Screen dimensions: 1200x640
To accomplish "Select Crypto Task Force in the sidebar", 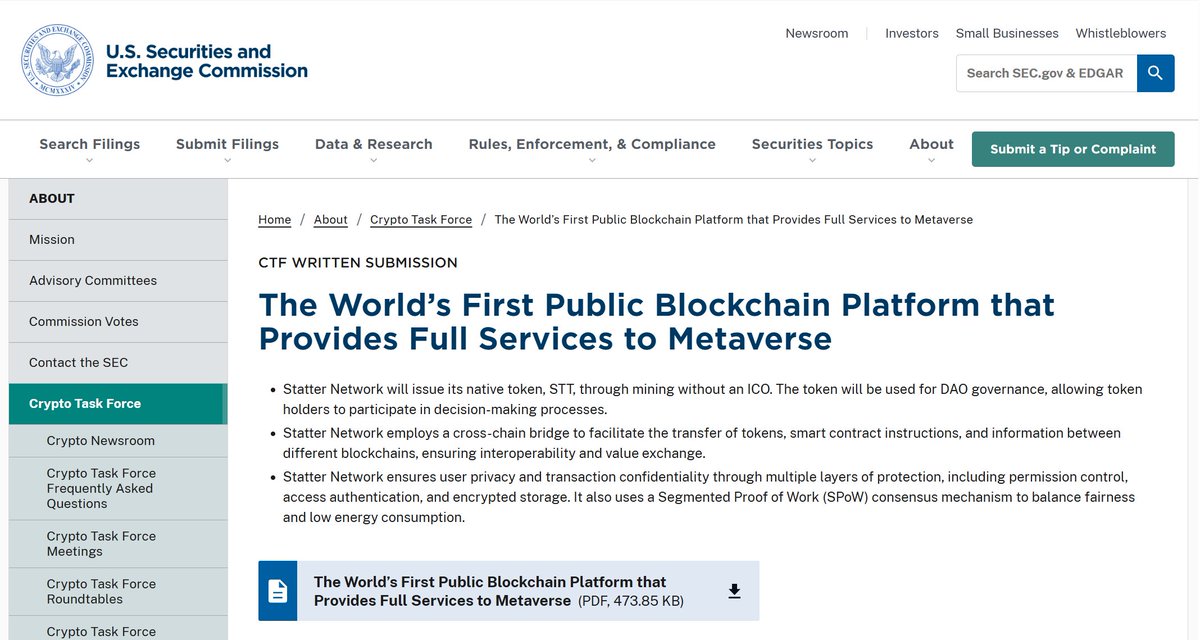I will tap(118, 404).
